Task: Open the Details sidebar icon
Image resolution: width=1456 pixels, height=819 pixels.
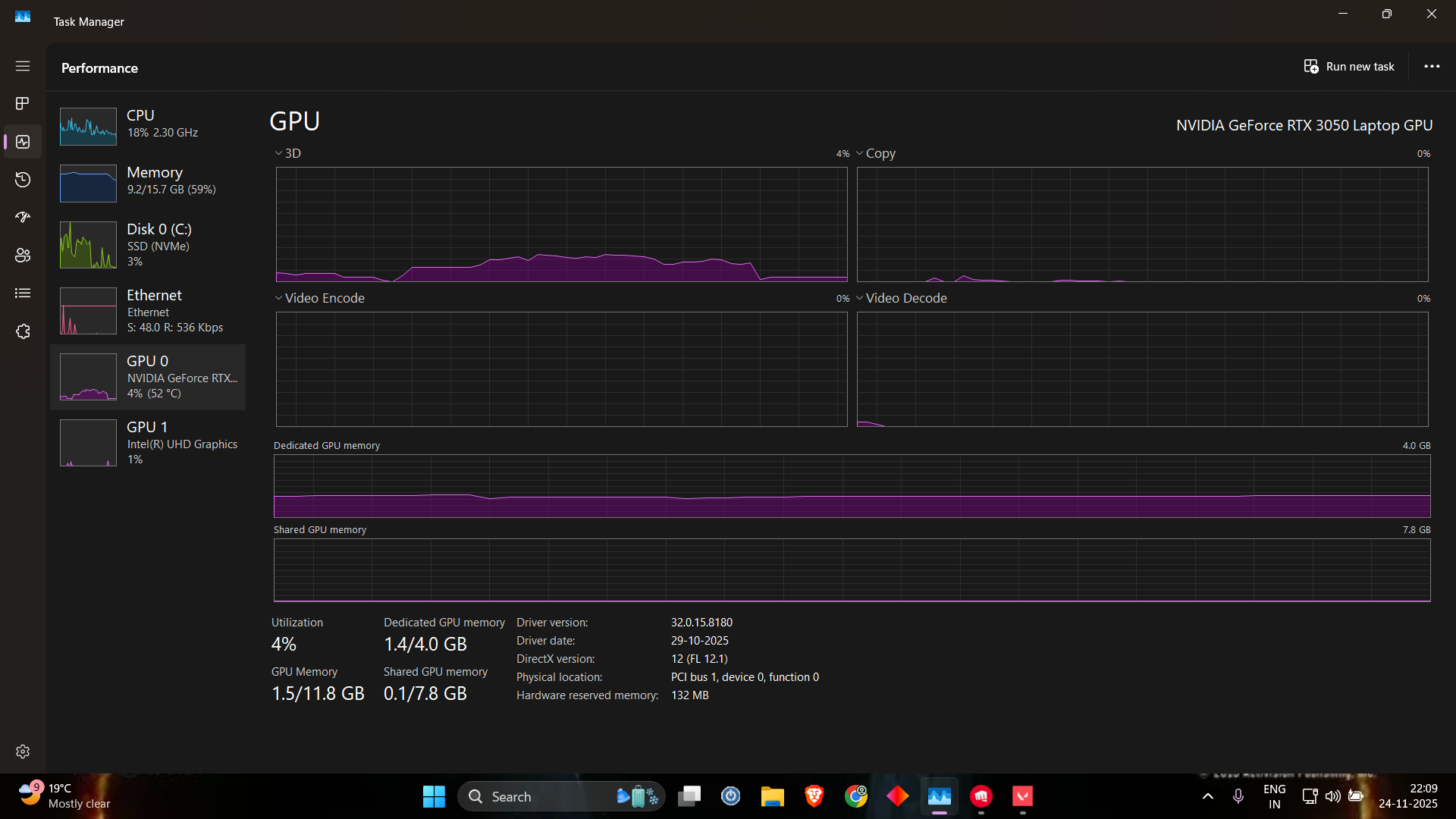Action: click(23, 293)
